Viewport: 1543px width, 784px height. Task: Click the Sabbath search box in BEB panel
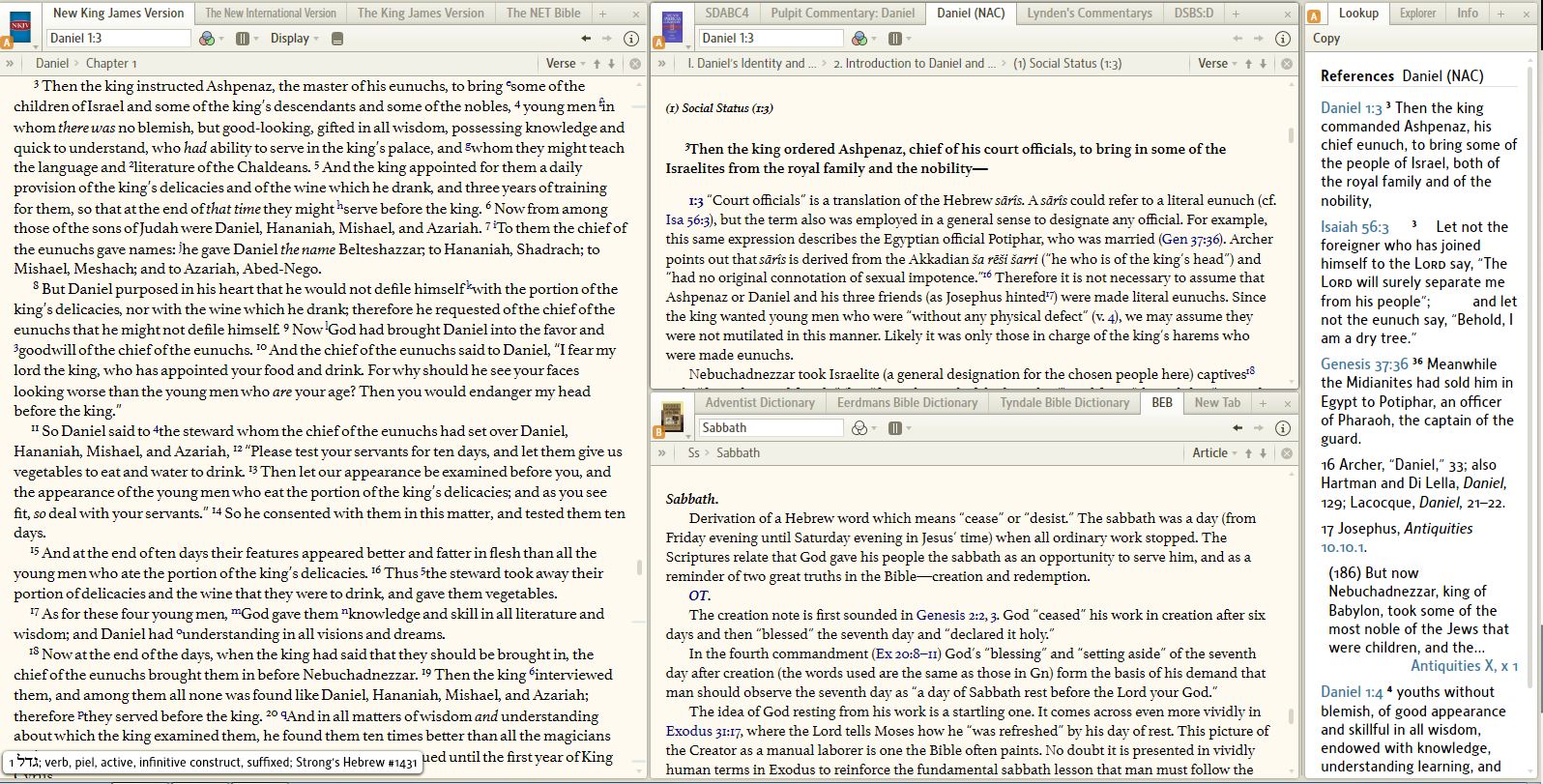pyautogui.click(x=770, y=428)
